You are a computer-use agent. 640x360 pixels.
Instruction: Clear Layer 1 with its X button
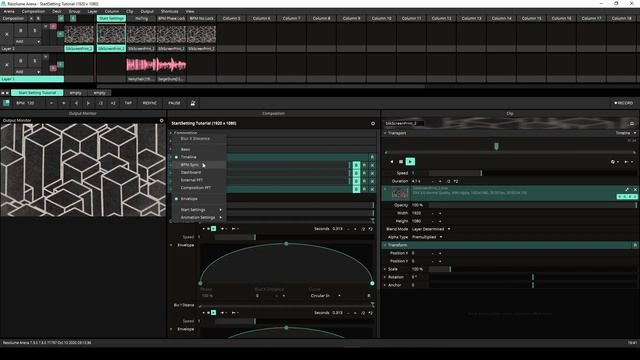[7, 64]
